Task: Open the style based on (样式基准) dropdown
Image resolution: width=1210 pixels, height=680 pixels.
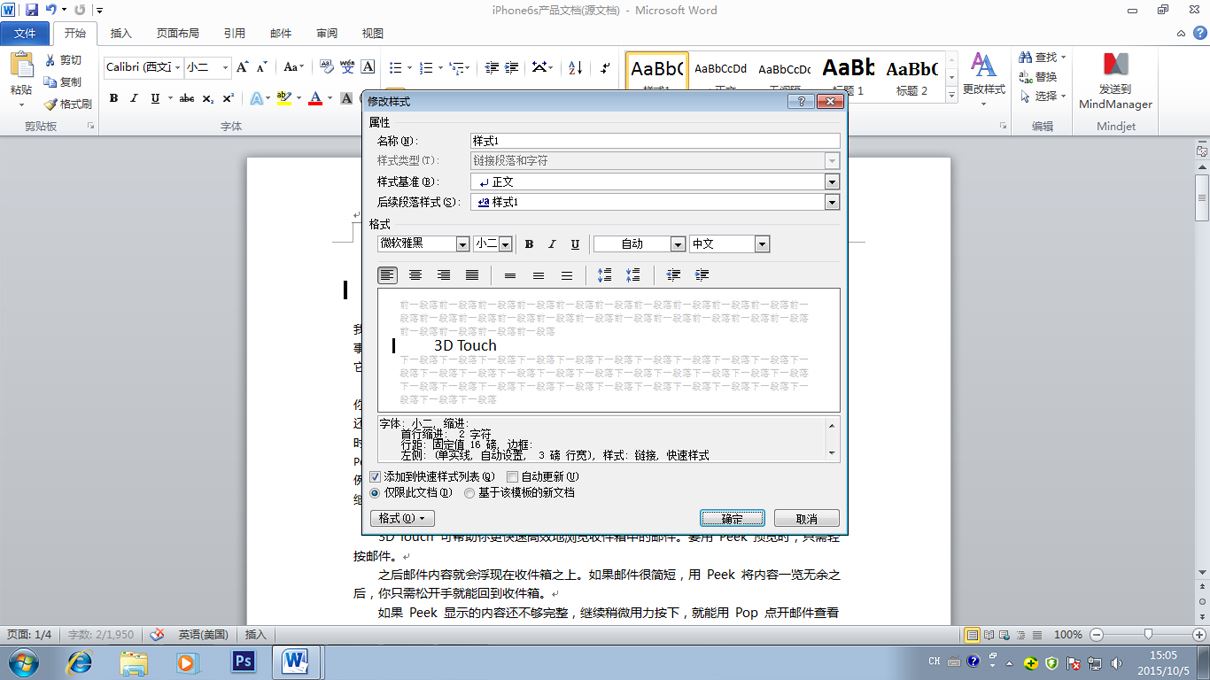Action: coord(832,182)
